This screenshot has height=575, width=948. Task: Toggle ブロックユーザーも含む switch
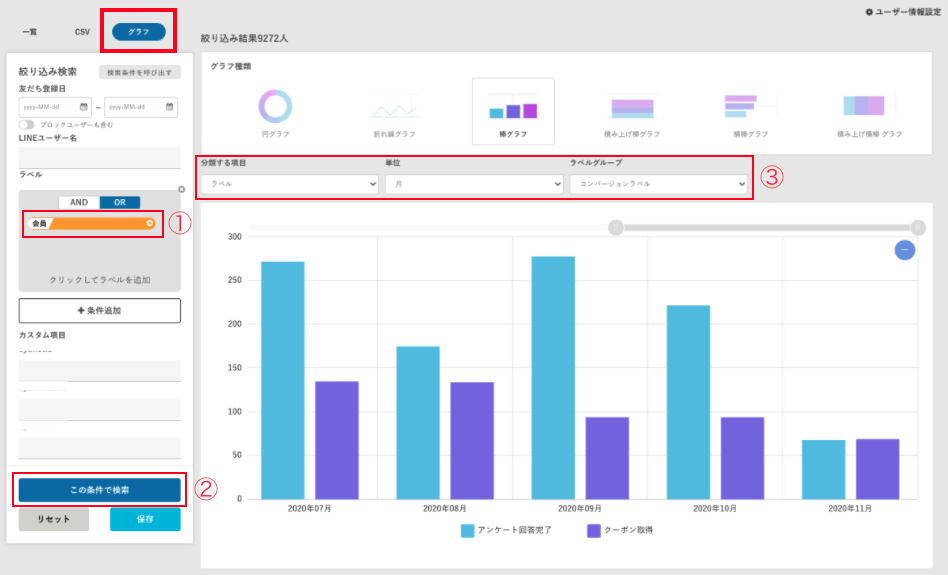tap(27, 124)
